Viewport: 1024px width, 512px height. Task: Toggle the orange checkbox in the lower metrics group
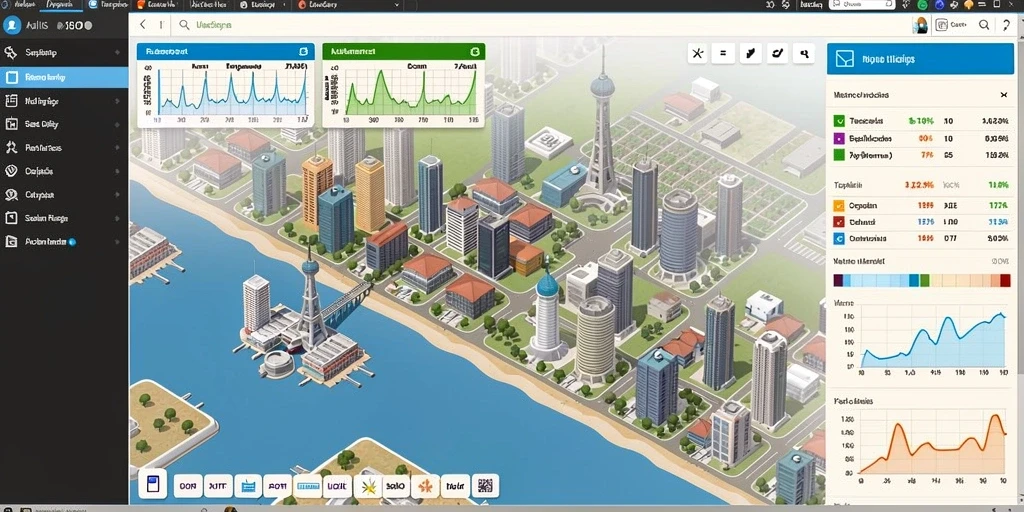click(840, 205)
